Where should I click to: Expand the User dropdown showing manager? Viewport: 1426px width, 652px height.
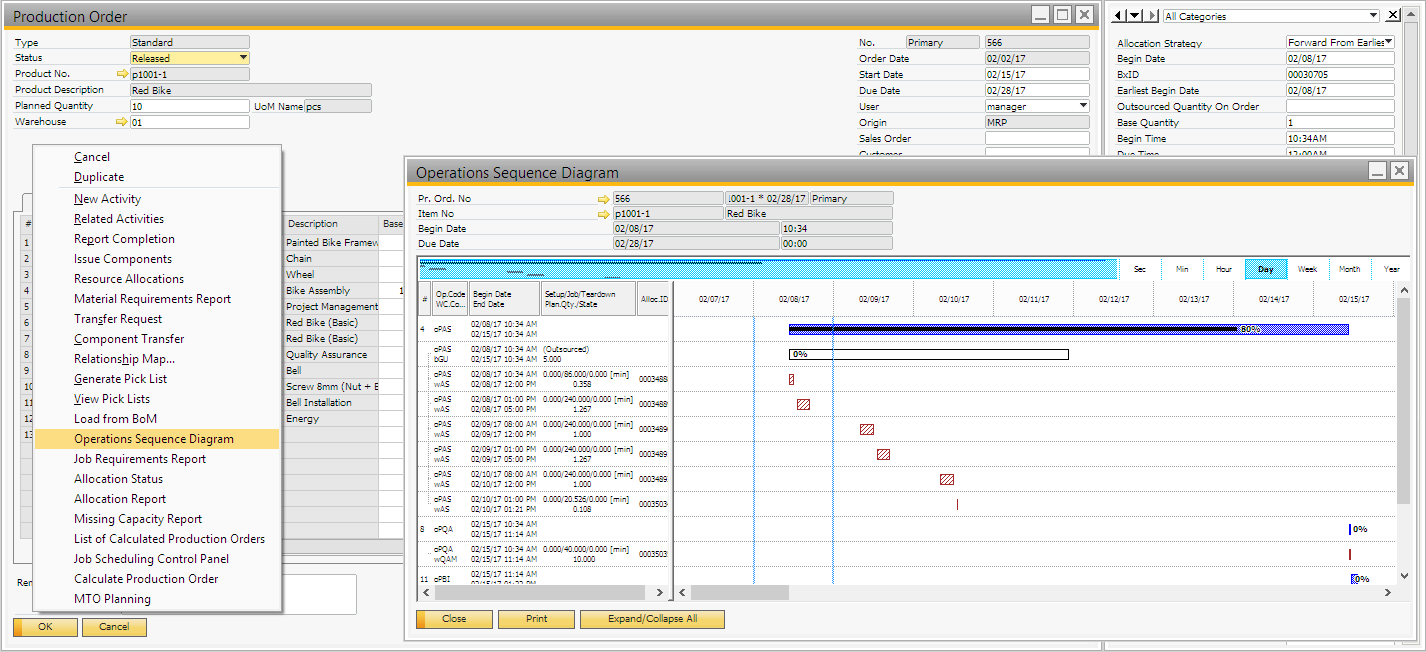[x=1083, y=106]
